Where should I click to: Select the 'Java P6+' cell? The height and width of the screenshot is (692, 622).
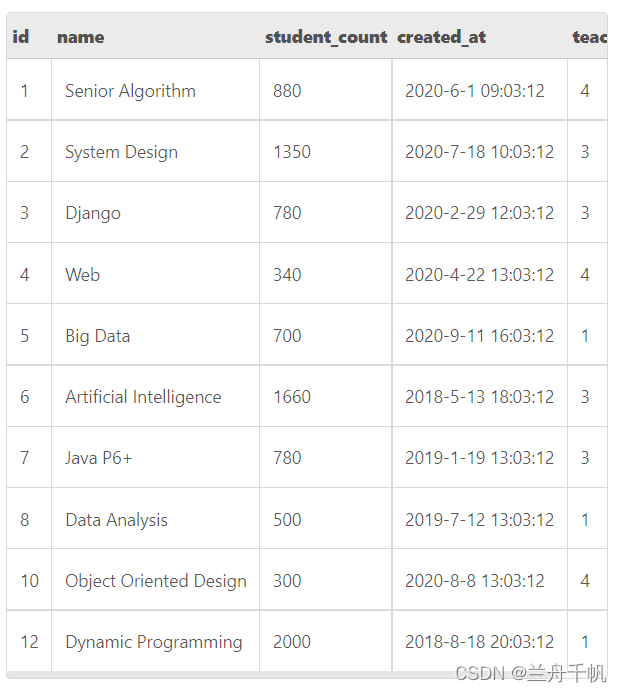tap(99, 458)
